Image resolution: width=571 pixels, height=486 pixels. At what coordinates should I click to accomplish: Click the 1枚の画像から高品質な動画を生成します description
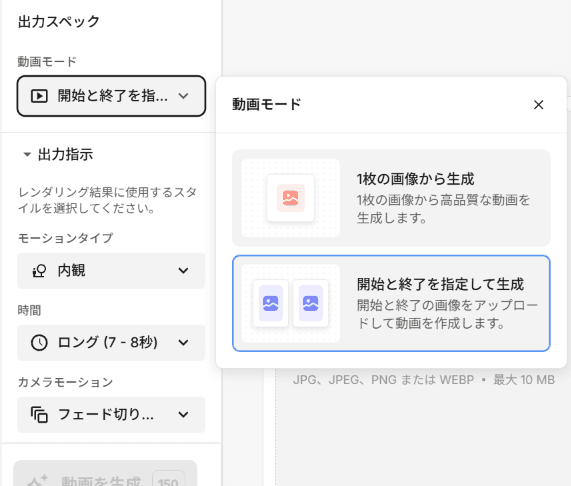(x=443, y=209)
